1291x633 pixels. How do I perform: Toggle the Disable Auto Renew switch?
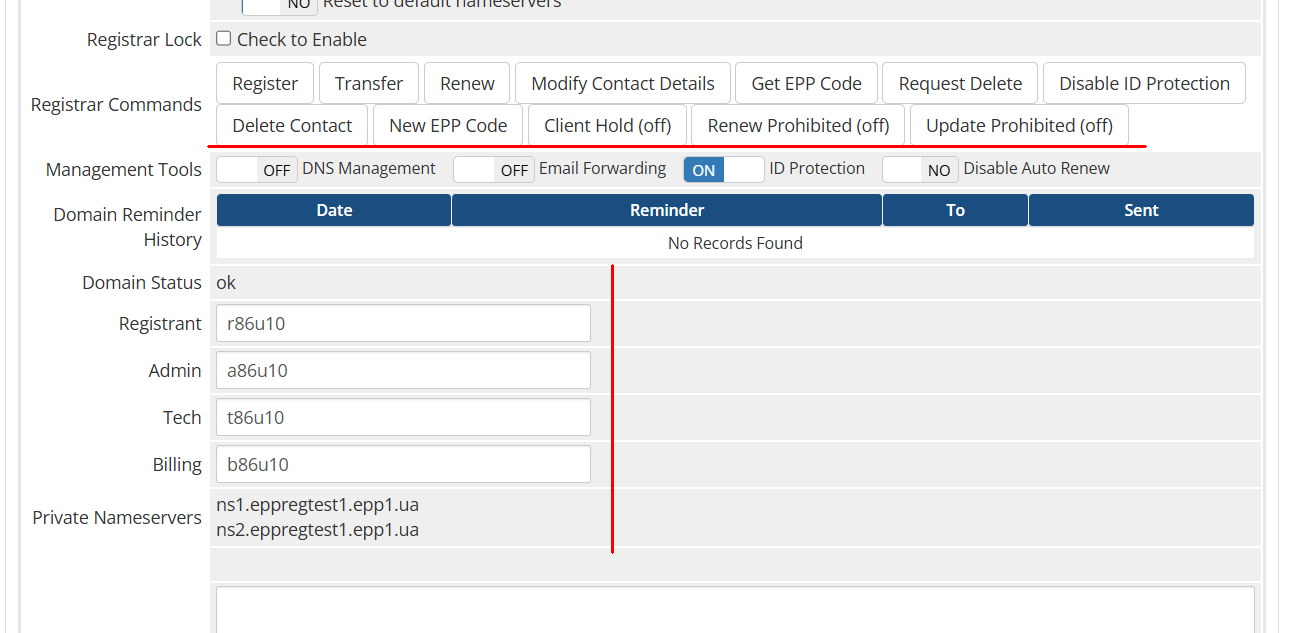click(x=920, y=170)
